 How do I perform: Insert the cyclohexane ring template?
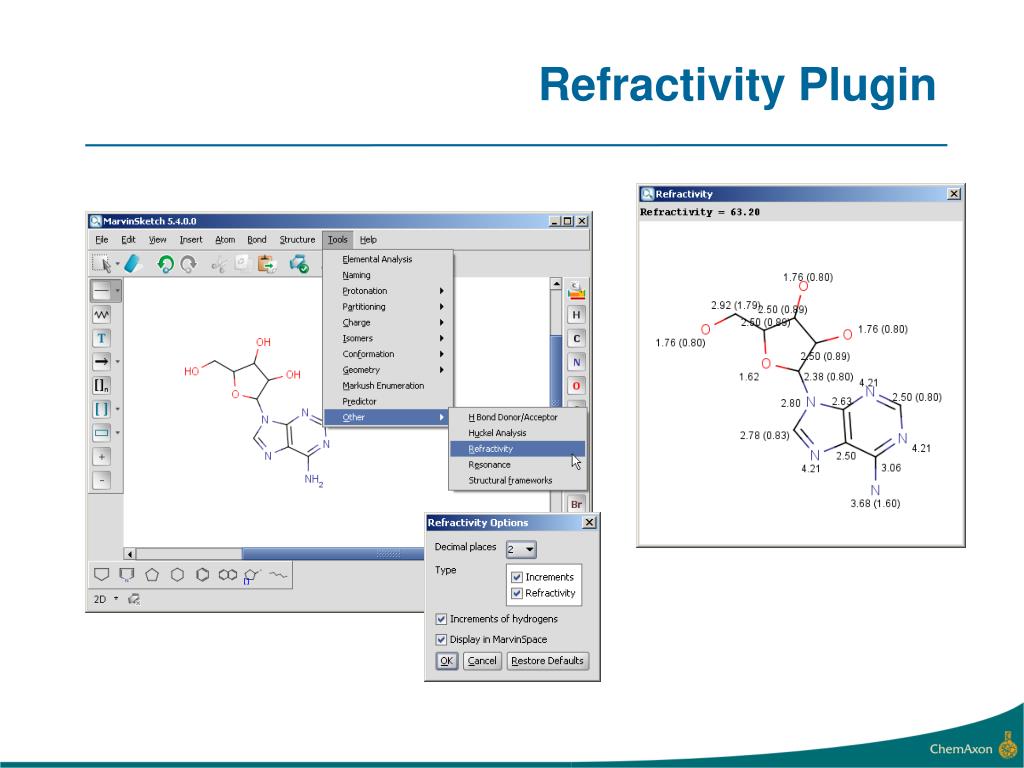tap(177, 575)
